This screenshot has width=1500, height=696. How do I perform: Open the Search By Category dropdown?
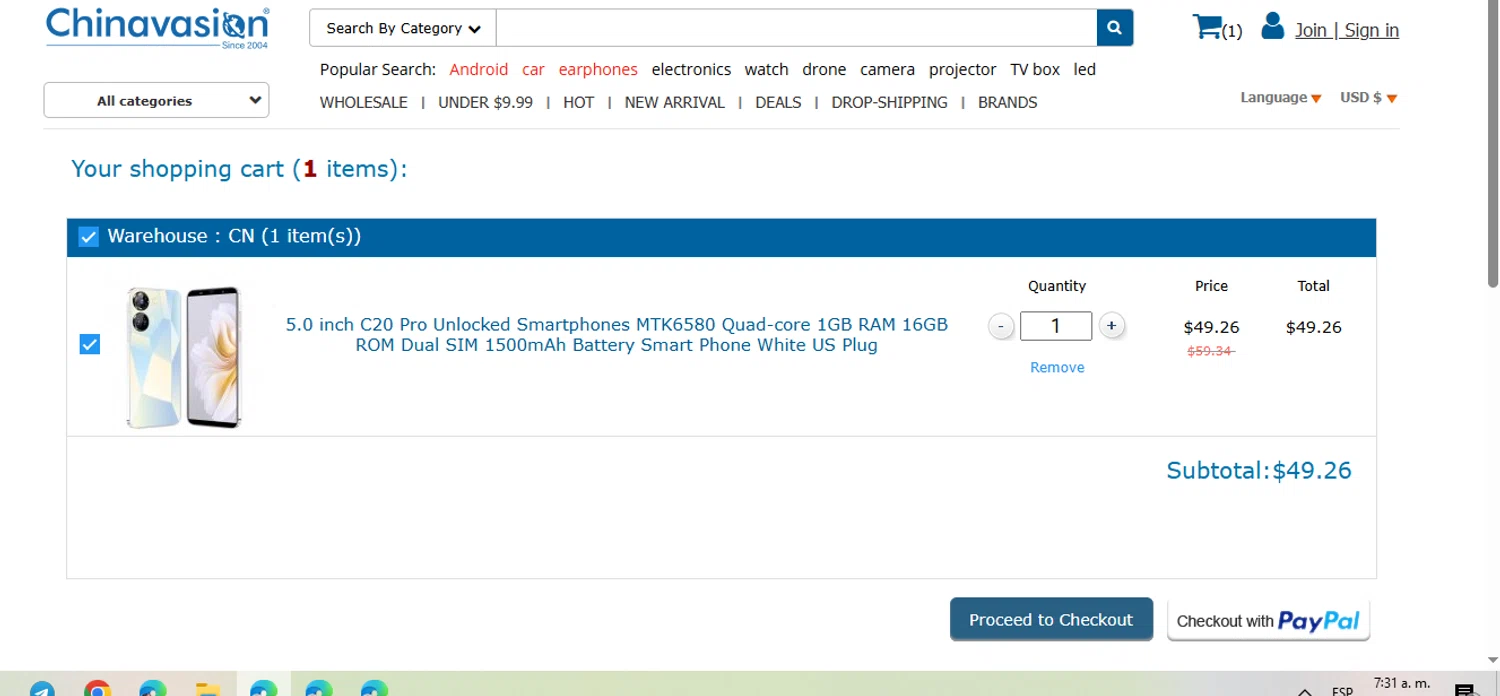[x=403, y=28]
